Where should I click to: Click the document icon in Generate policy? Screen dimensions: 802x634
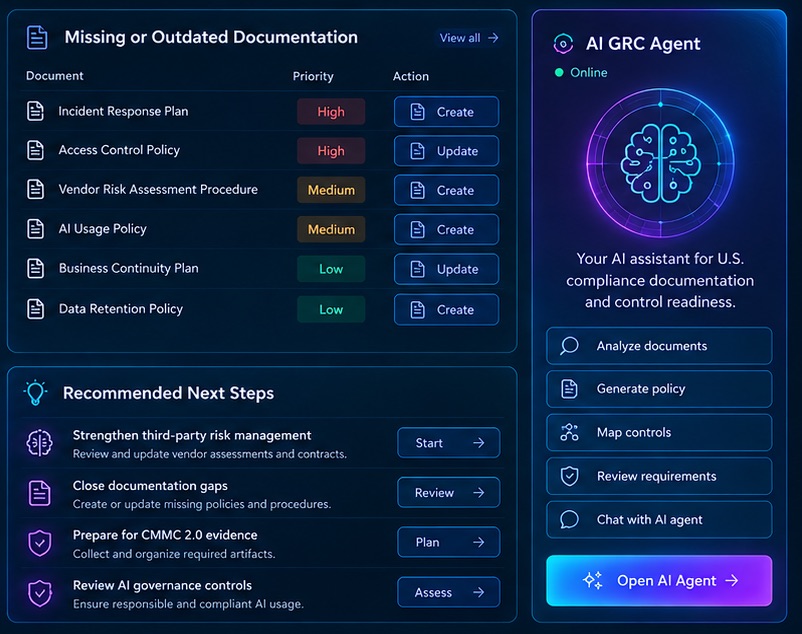569,389
